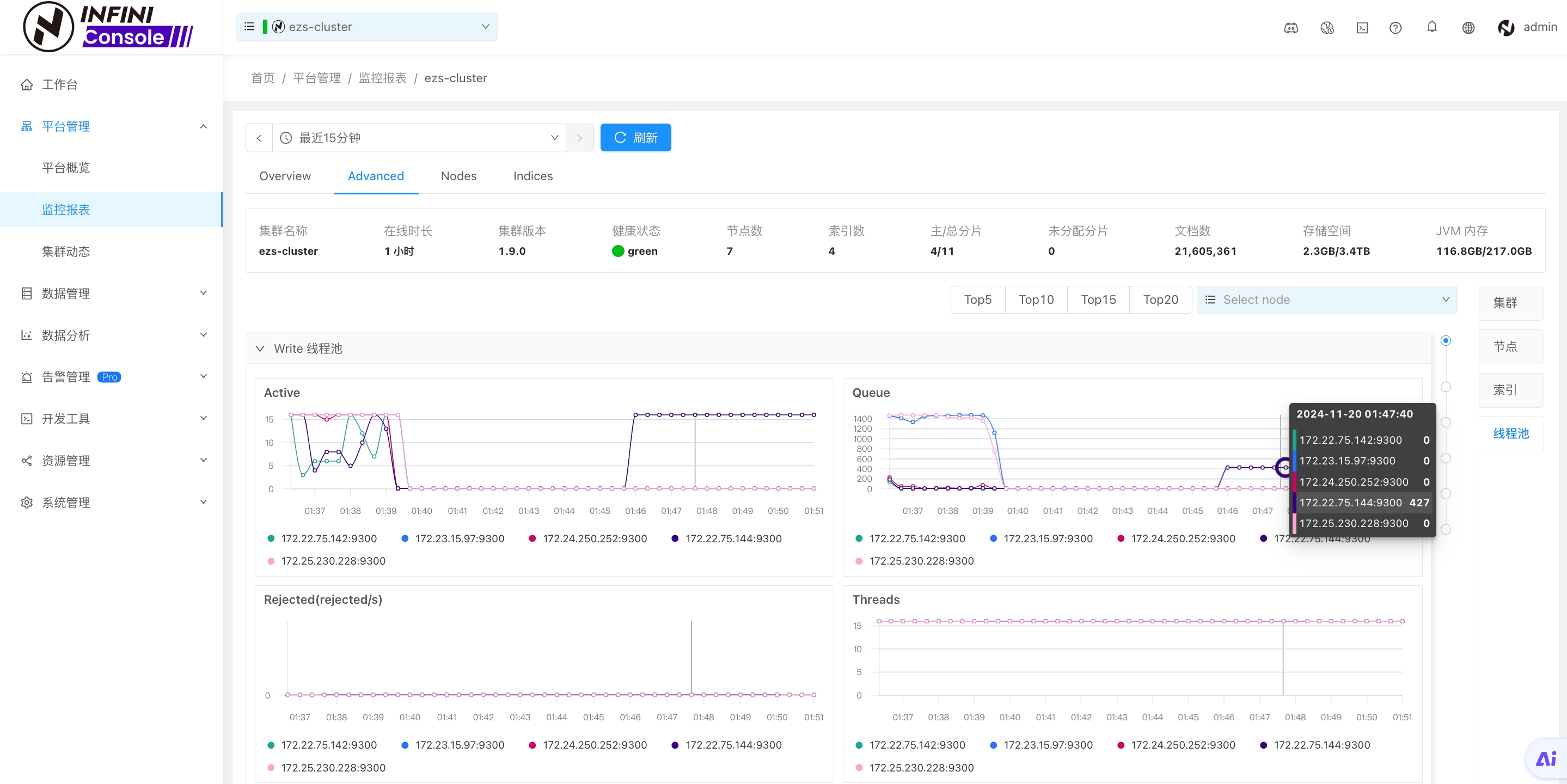This screenshot has width=1567, height=784.
Task: Switch to the Indices tab
Action: tap(533, 176)
